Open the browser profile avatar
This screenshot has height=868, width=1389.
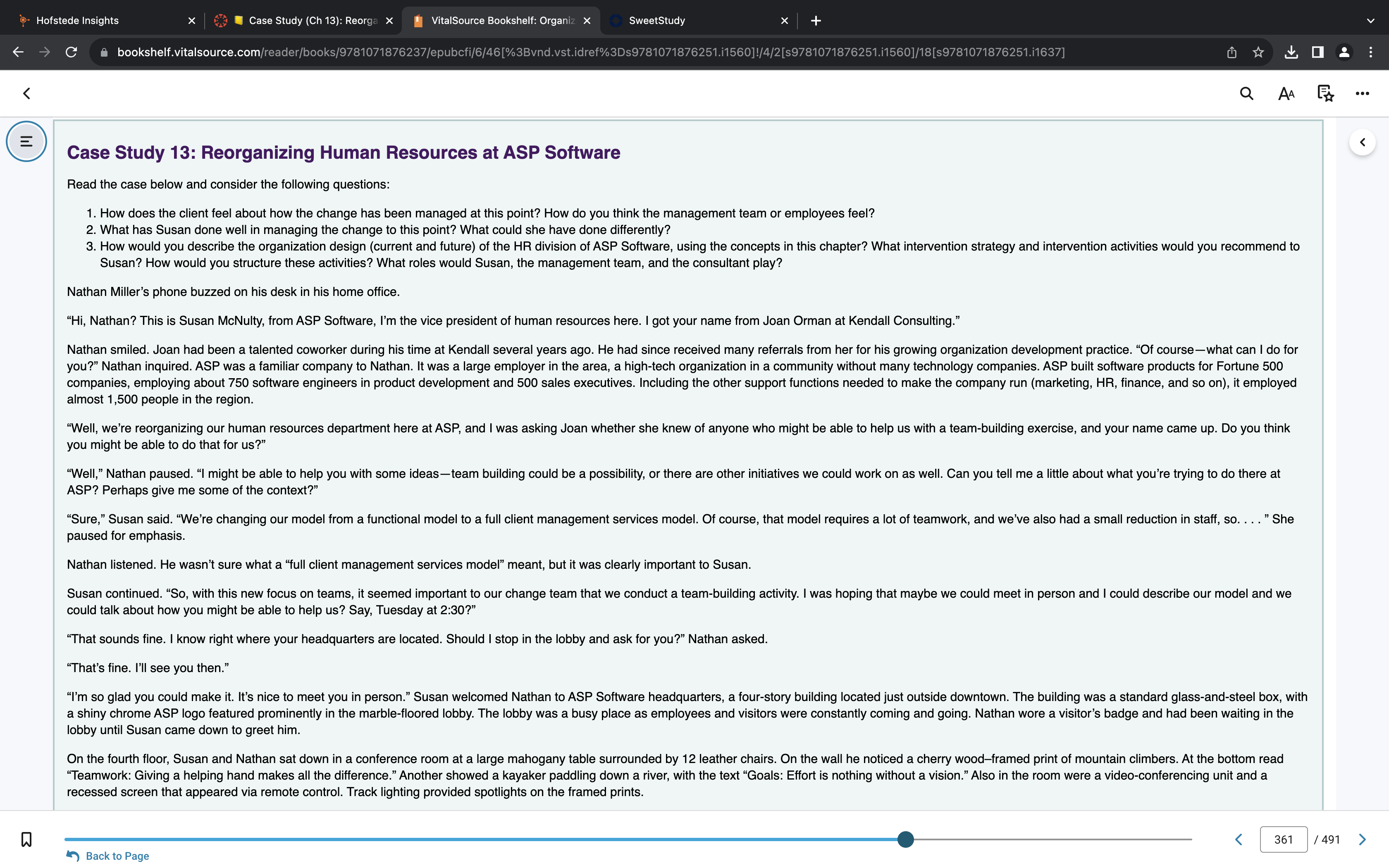pyautogui.click(x=1344, y=52)
